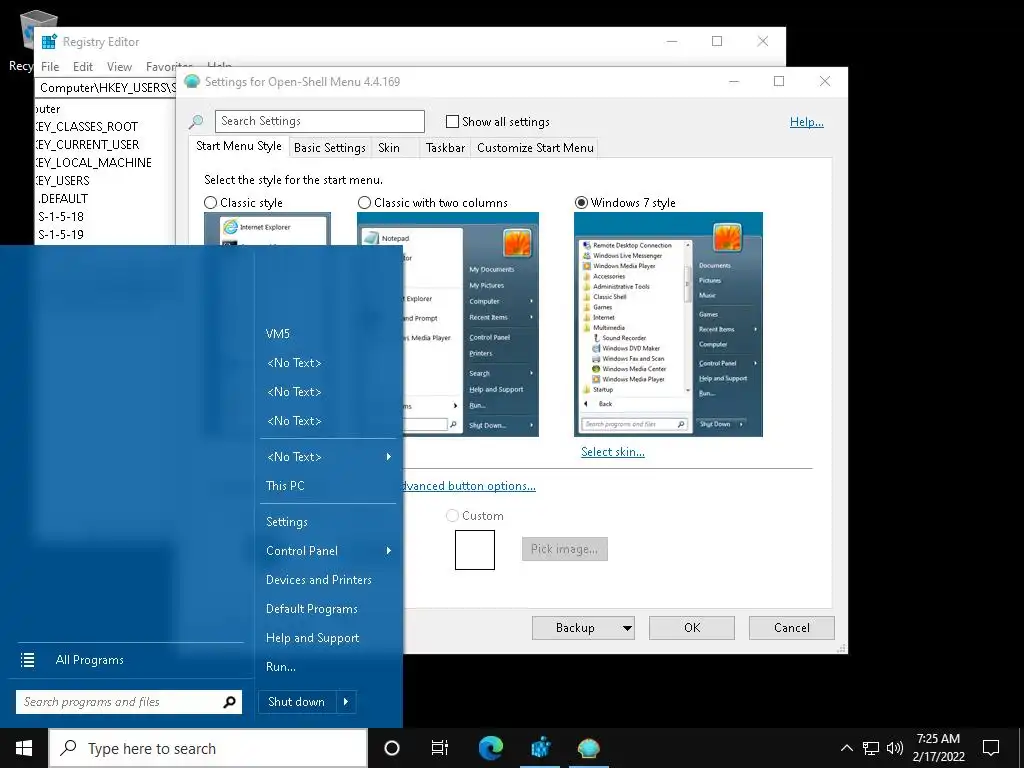Click the Shut down button
Screen dimensions: 1024x768
click(x=298, y=702)
